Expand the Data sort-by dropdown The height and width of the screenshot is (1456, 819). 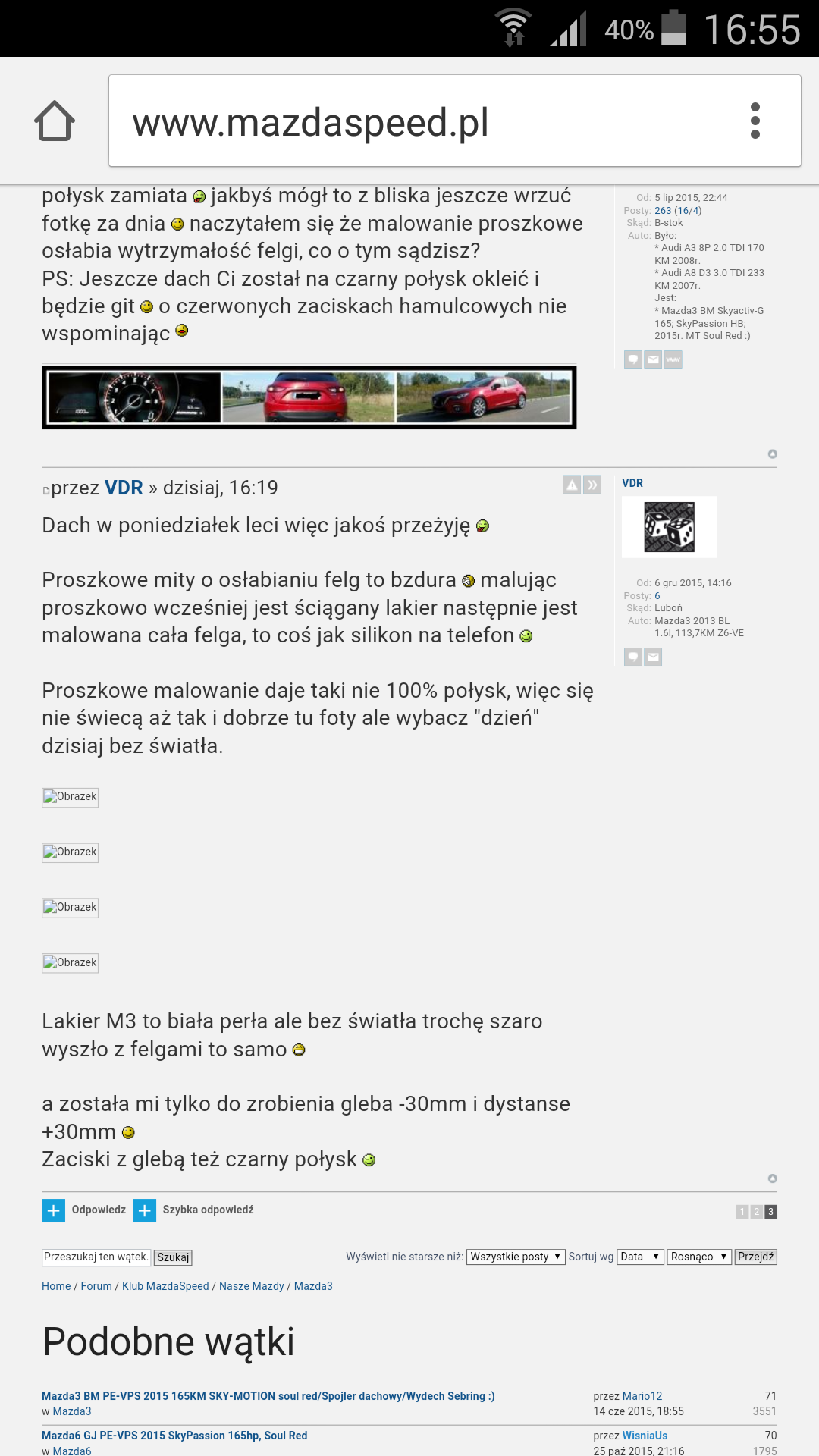(x=640, y=1257)
